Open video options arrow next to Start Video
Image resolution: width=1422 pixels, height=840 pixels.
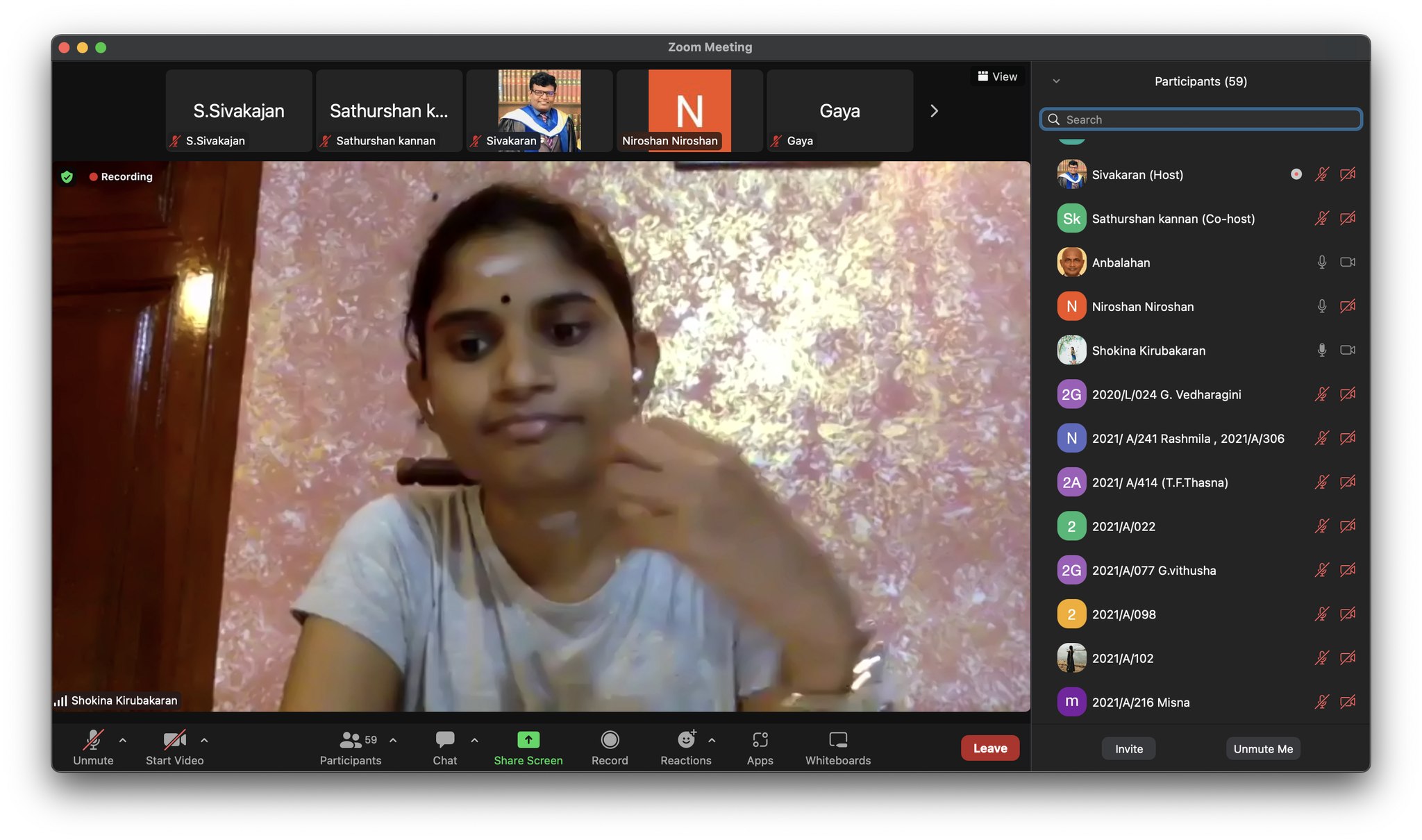pos(204,741)
